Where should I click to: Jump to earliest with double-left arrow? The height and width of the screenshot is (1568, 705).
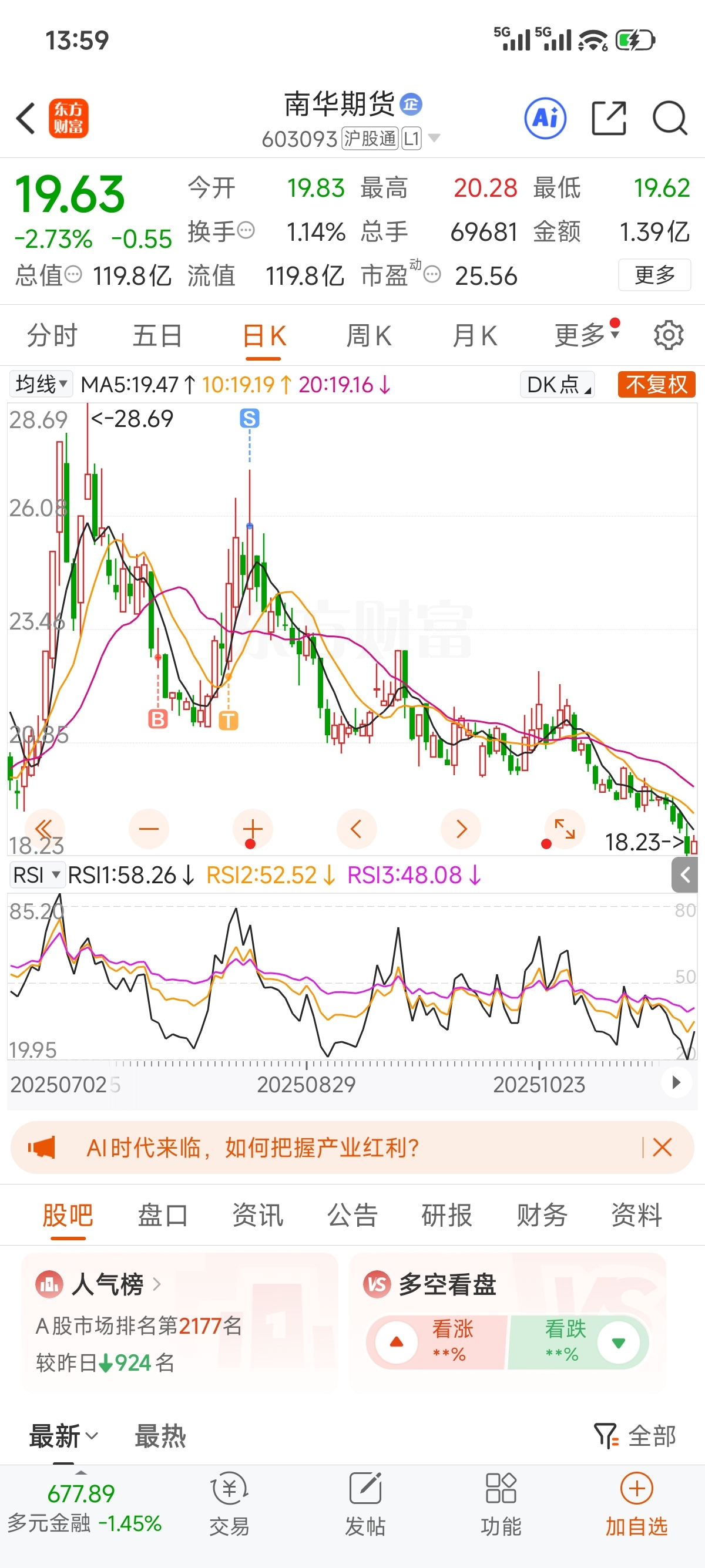coord(45,829)
